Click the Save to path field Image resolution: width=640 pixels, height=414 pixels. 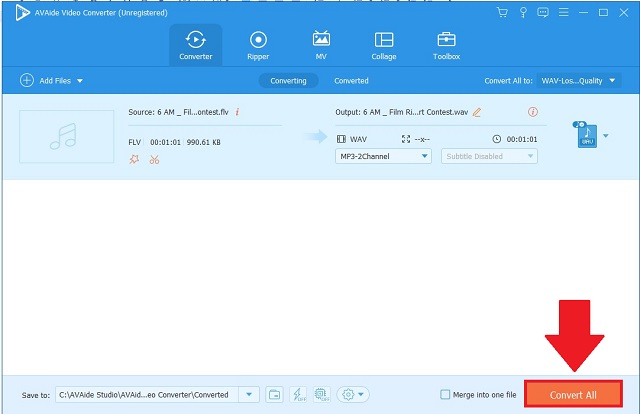[147, 395]
